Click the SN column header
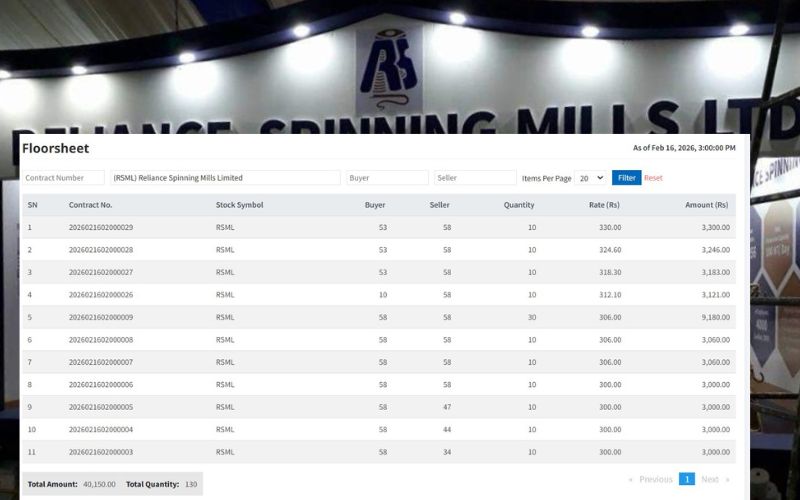Viewport: 800px width, 500px height. (33, 205)
